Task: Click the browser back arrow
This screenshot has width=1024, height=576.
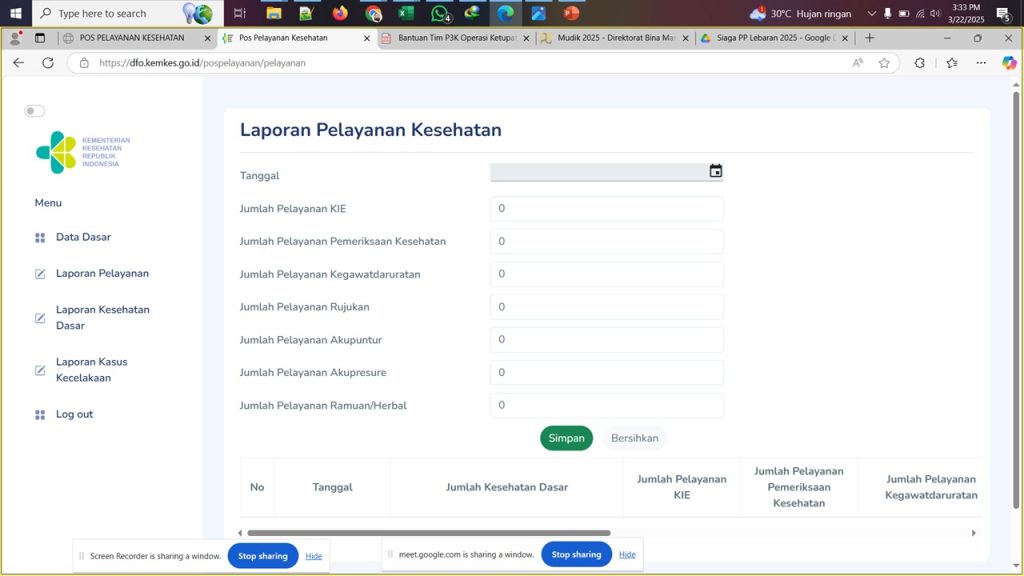Action: coord(18,62)
